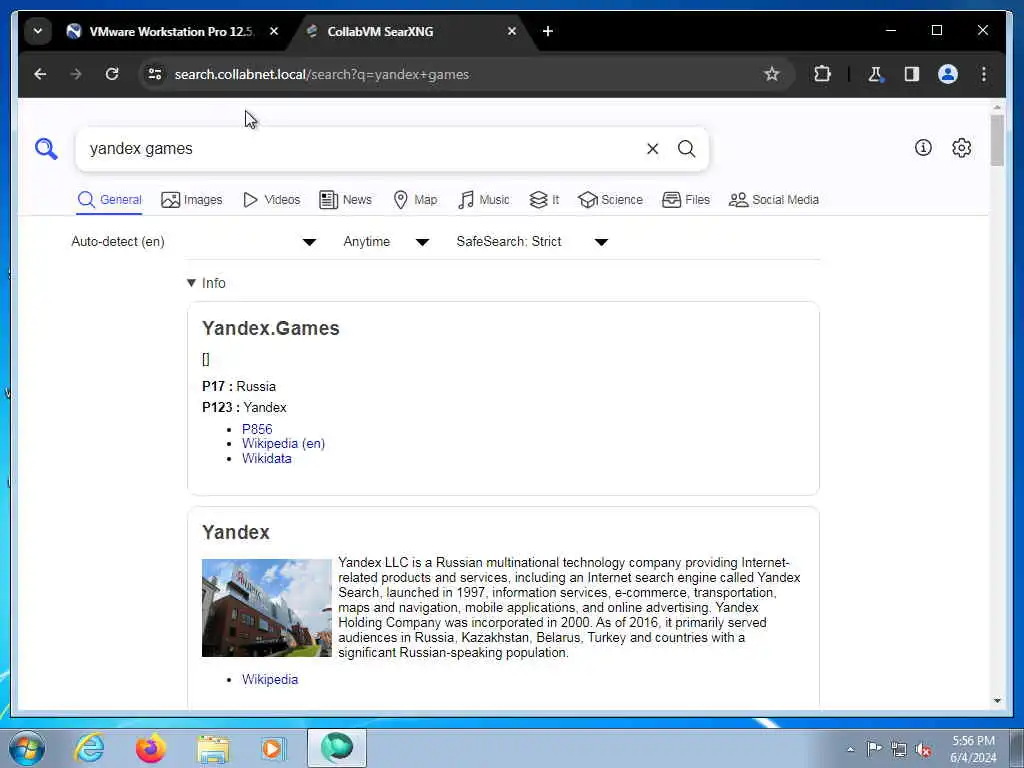Open the Anytime time range dropdown

tap(386, 242)
